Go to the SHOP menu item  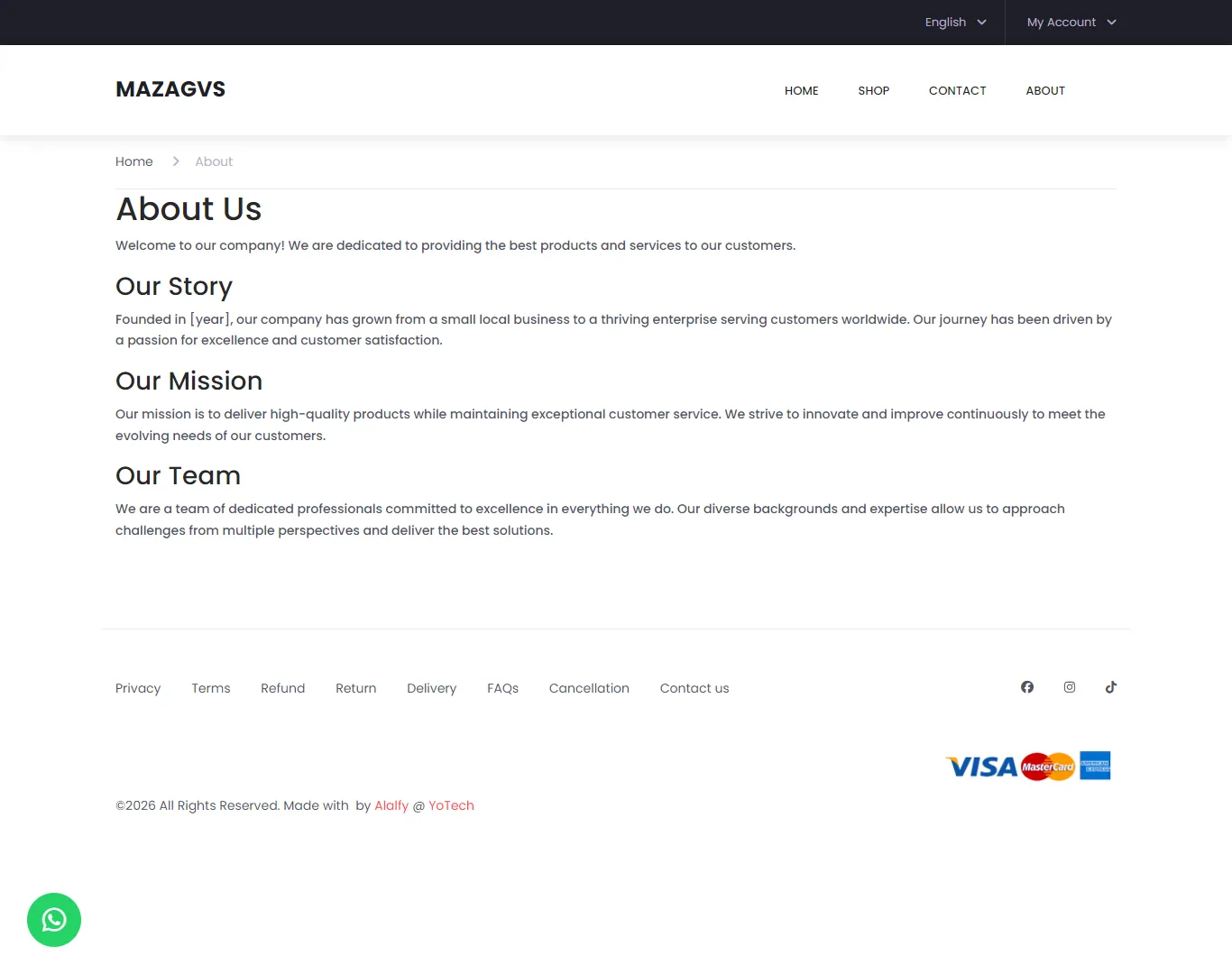(873, 91)
